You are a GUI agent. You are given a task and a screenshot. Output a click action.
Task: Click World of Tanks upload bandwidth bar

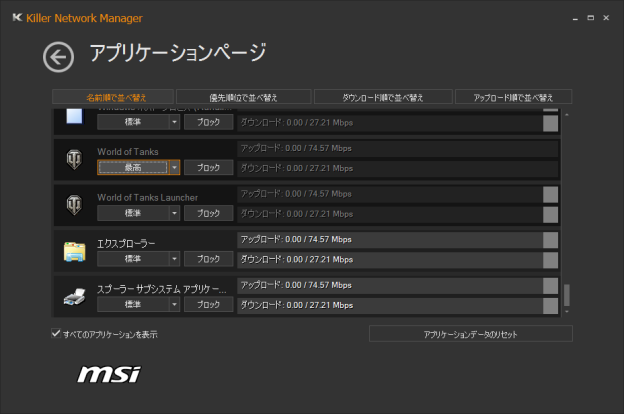click(398, 148)
